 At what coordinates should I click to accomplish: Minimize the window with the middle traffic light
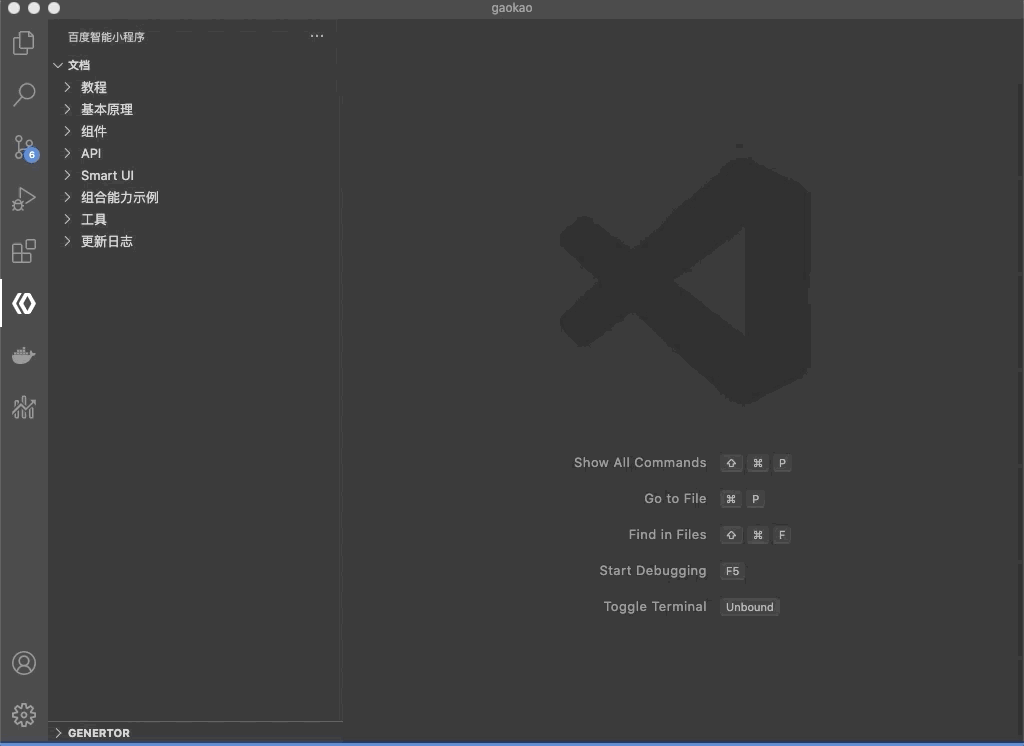coord(34,8)
